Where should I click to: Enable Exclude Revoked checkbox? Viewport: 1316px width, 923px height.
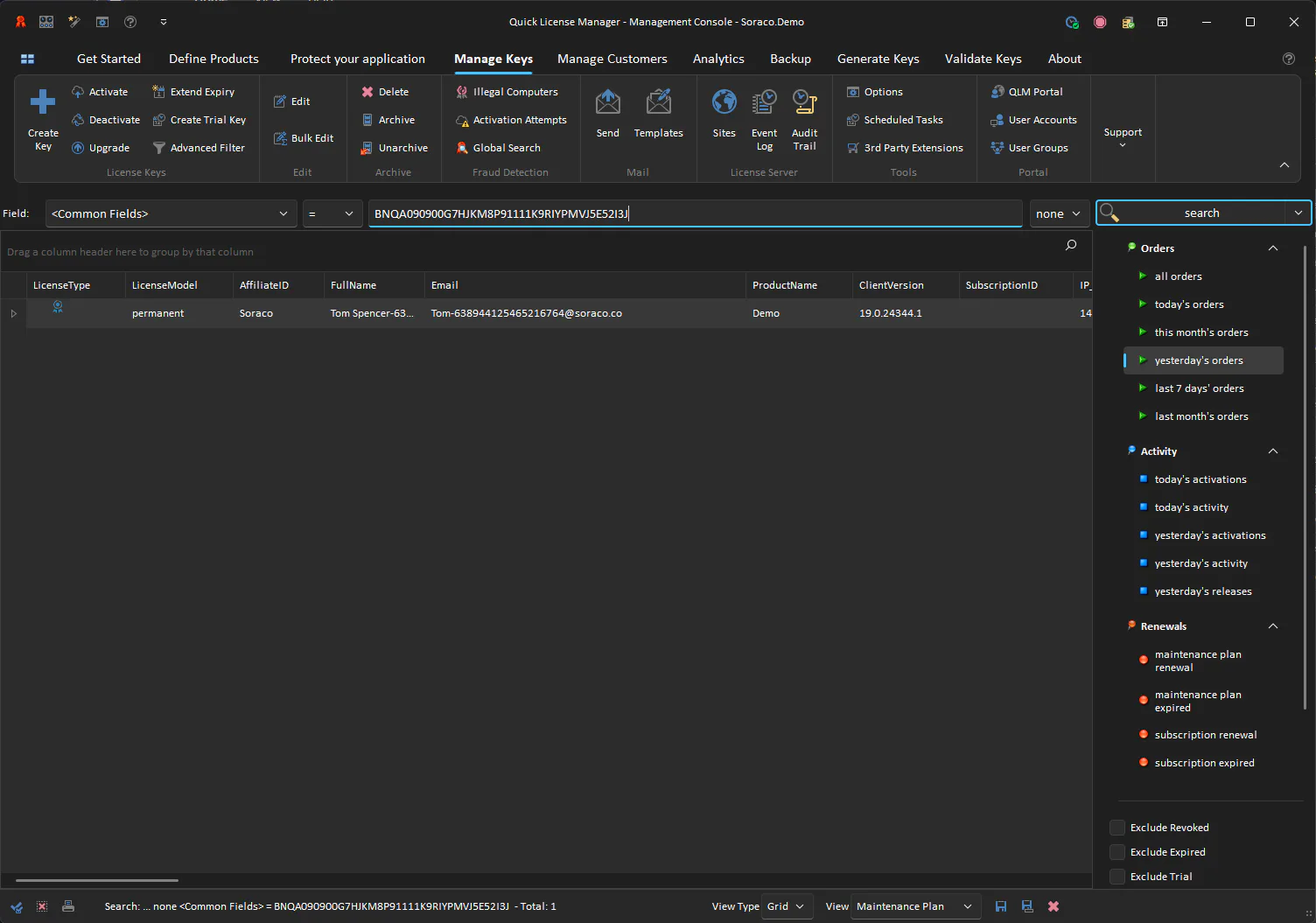coord(1117,828)
